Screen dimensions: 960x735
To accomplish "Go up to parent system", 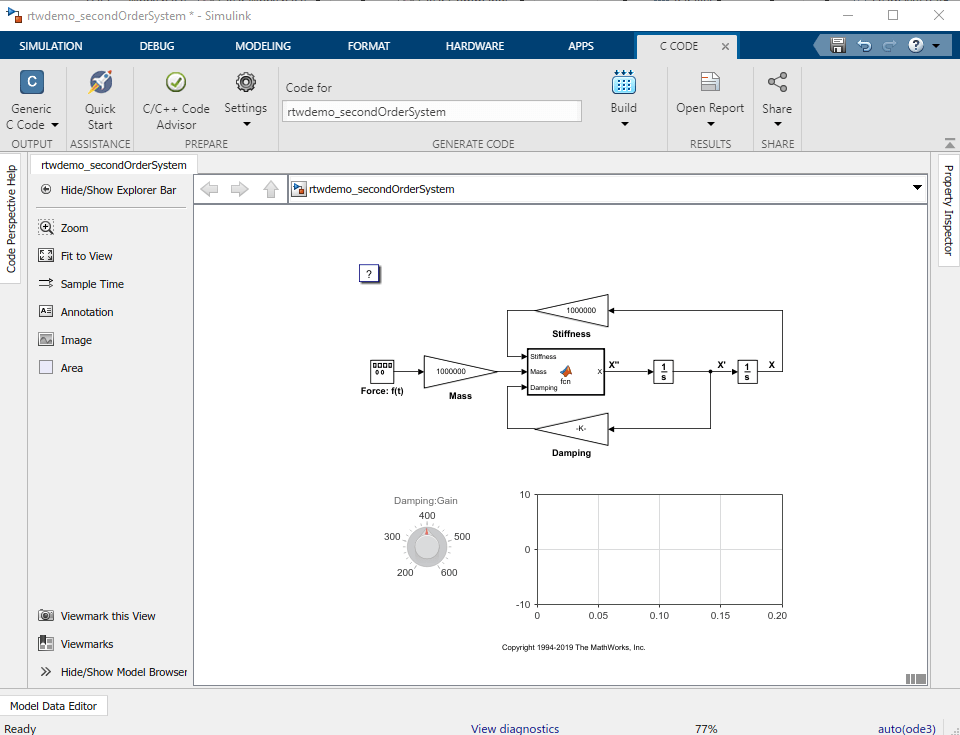I will (271, 189).
